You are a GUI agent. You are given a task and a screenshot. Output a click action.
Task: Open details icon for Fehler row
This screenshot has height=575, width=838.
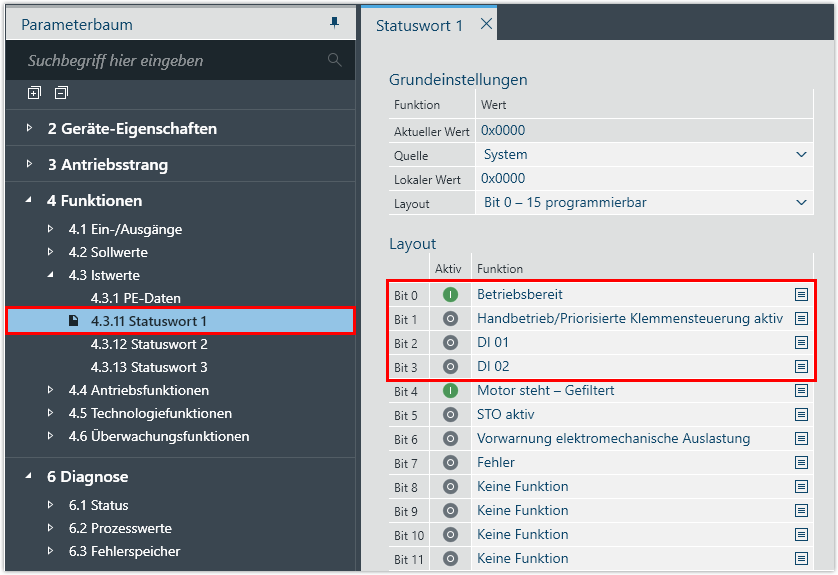(801, 463)
